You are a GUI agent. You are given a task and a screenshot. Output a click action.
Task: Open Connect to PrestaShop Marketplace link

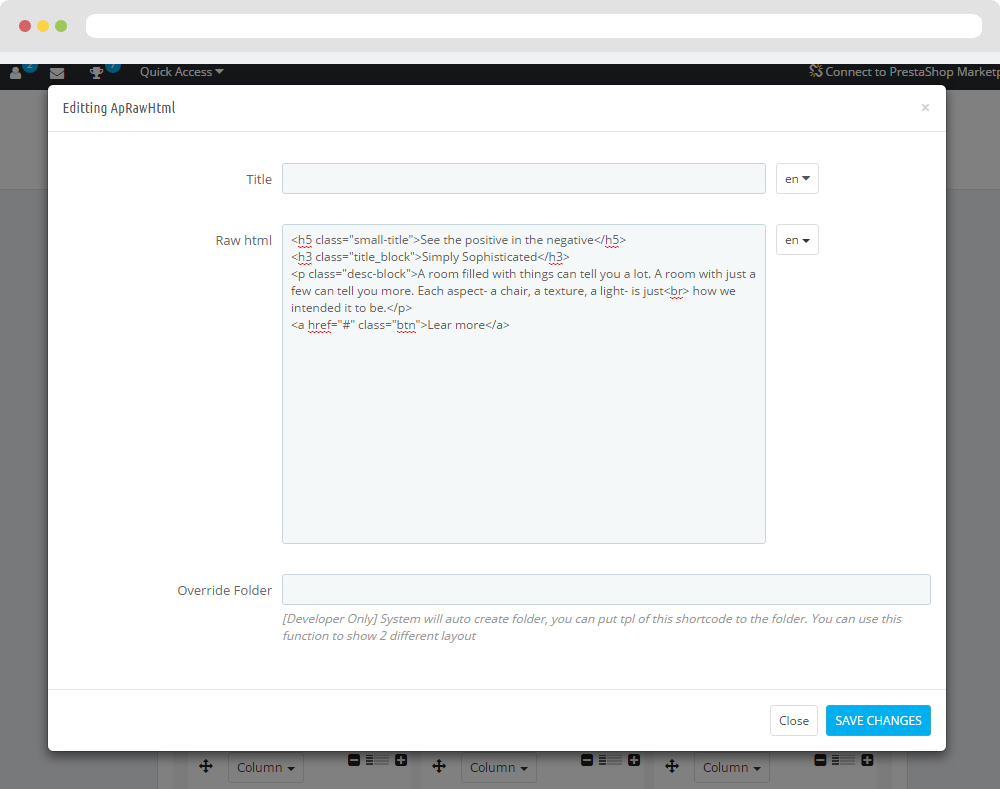pyautogui.click(x=904, y=71)
